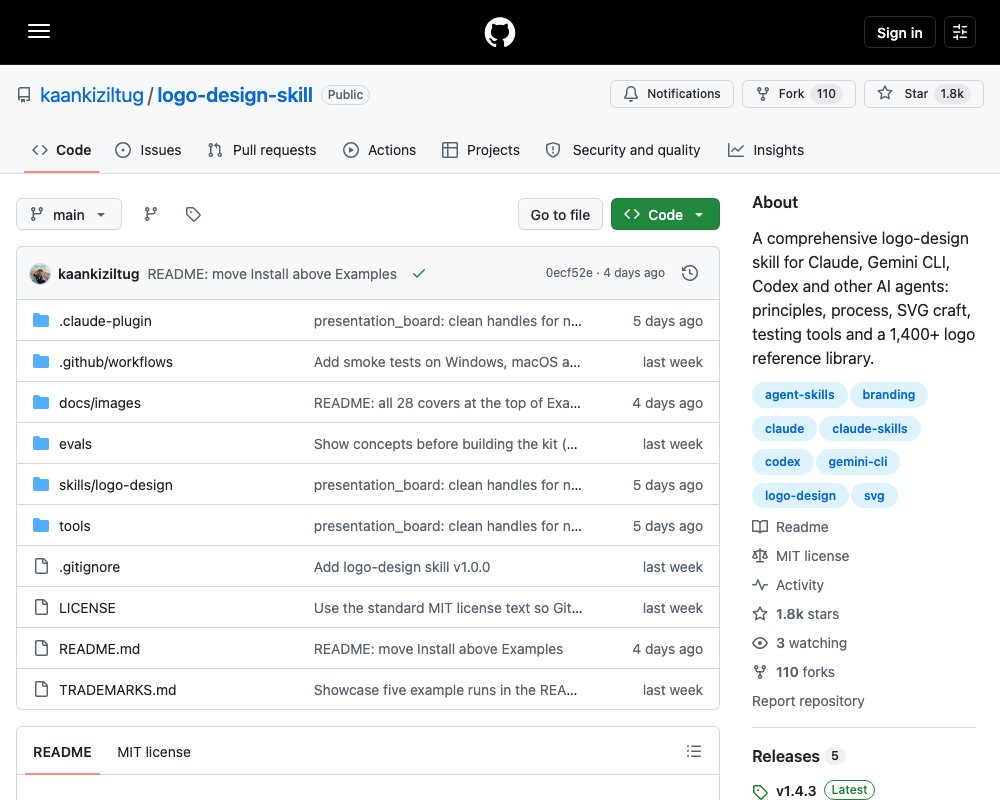
Task: Open the claude-skills topic tag
Action: pyautogui.click(x=869, y=429)
